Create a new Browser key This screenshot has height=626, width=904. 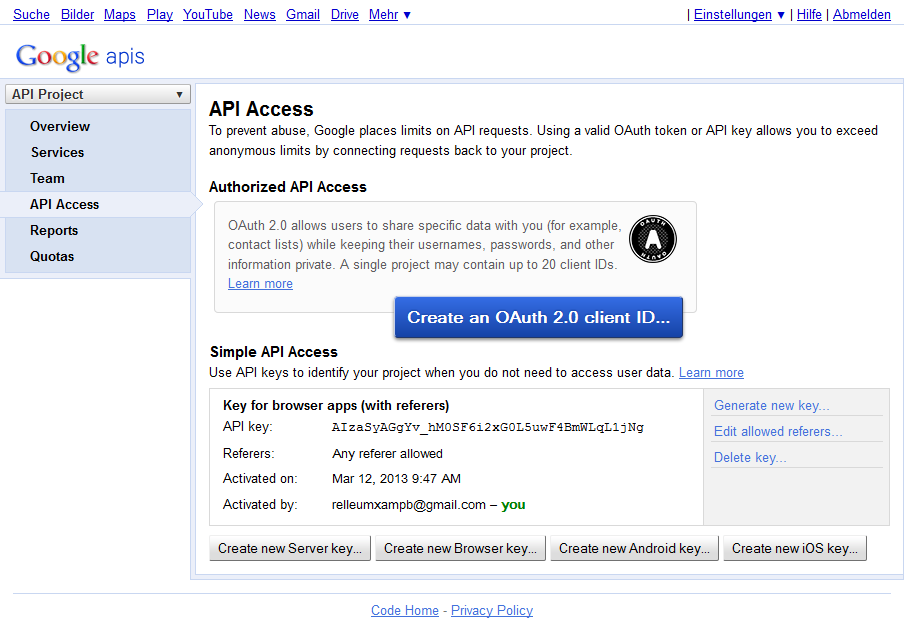tap(460, 548)
